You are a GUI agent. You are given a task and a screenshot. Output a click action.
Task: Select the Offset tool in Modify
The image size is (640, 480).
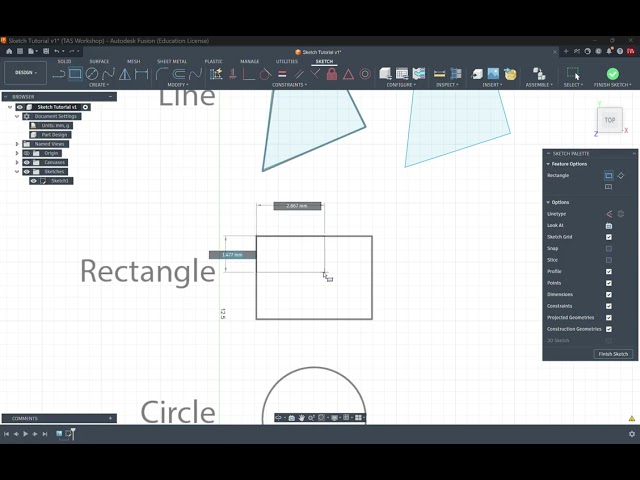coord(178,74)
